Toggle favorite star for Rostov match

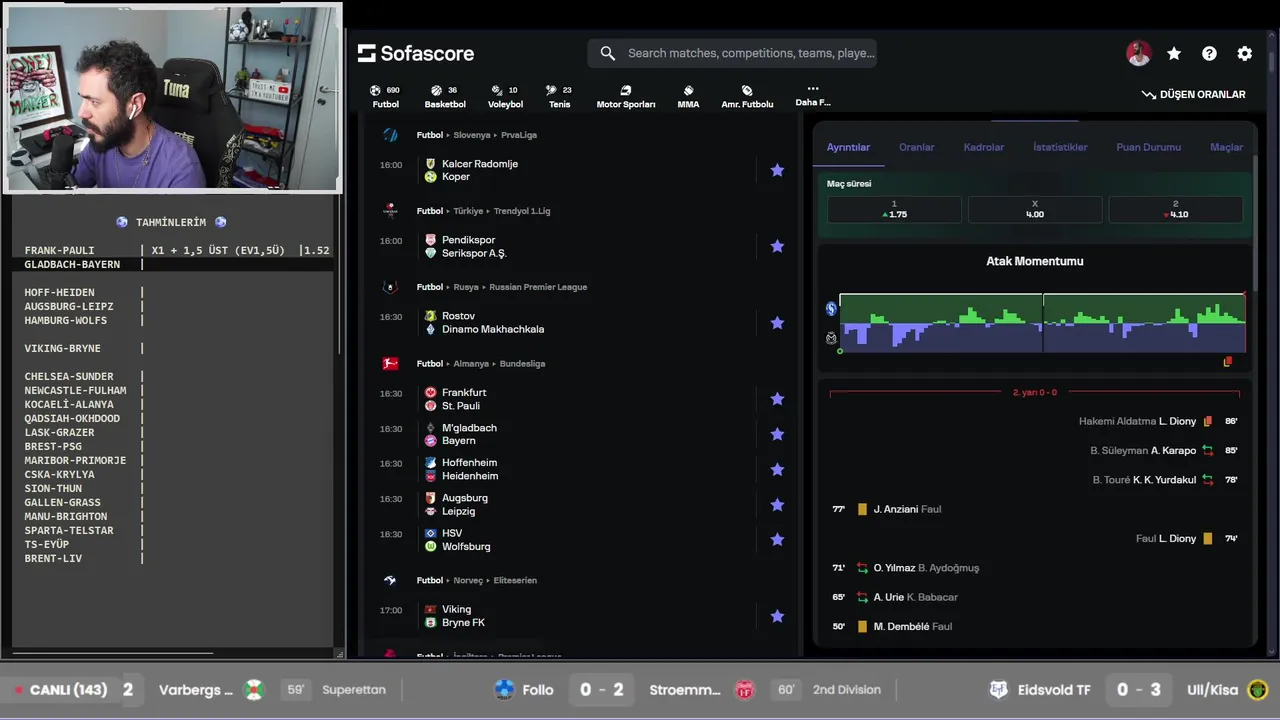777,323
